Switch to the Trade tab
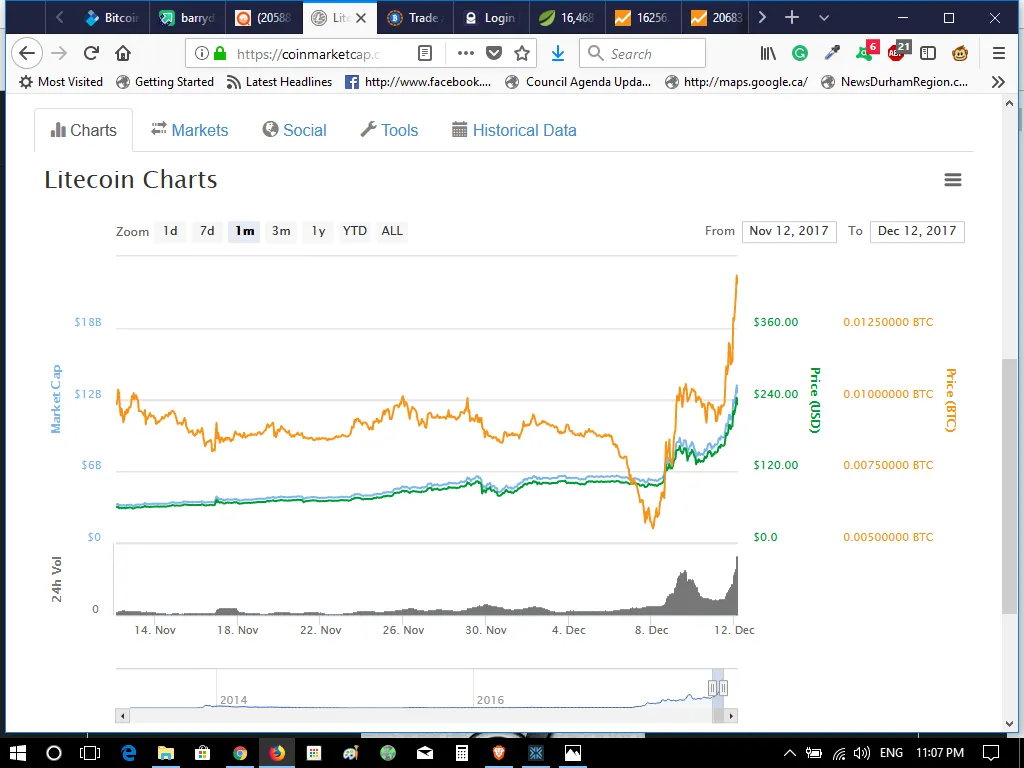Viewport: 1024px width, 768px height. (415, 18)
